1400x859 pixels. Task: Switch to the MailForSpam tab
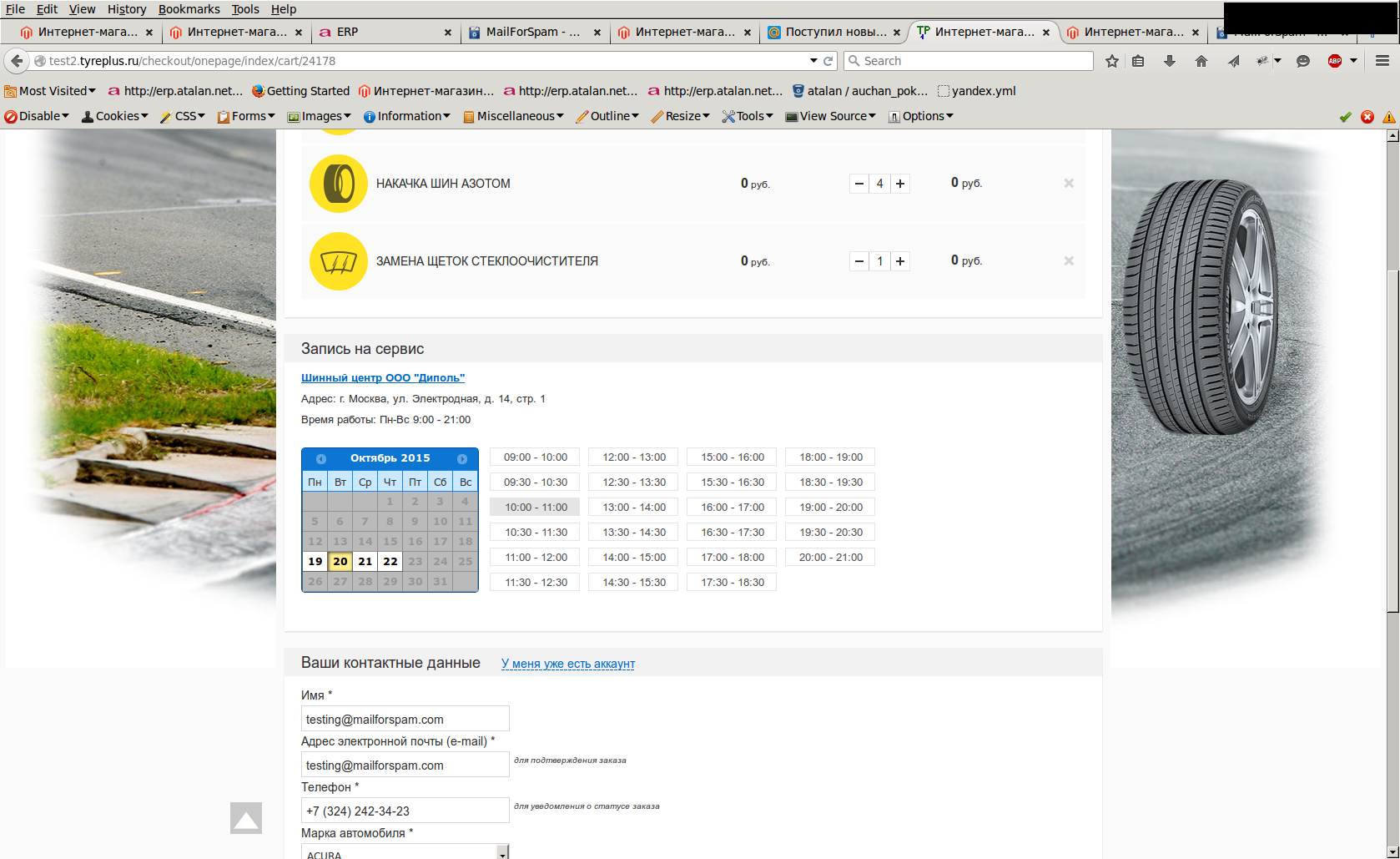coord(534,32)
